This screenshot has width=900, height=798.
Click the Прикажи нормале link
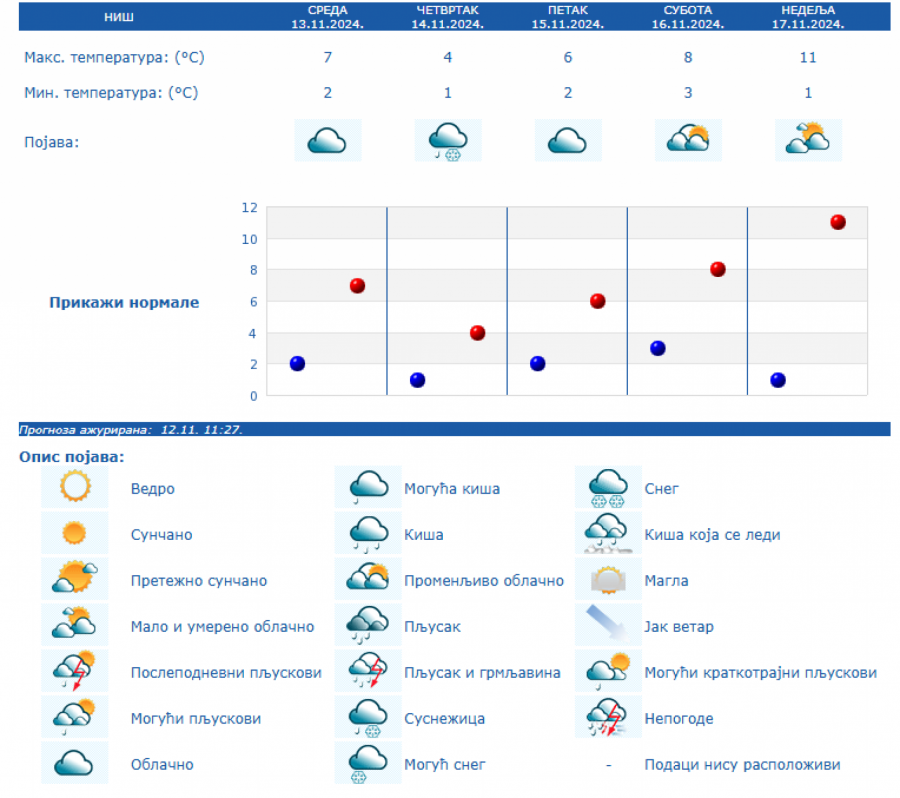pyautogui.click(x=124, y=302)
